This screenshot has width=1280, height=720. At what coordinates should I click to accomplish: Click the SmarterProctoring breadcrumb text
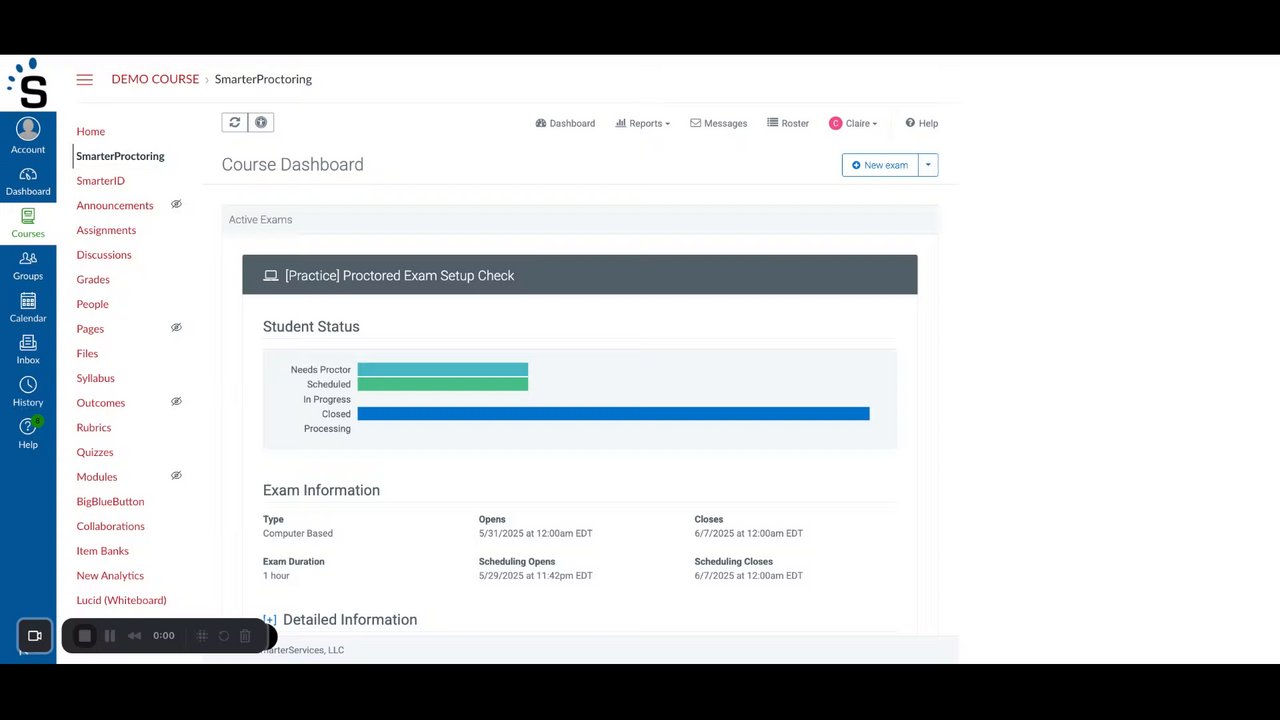[x=263, y=79]
